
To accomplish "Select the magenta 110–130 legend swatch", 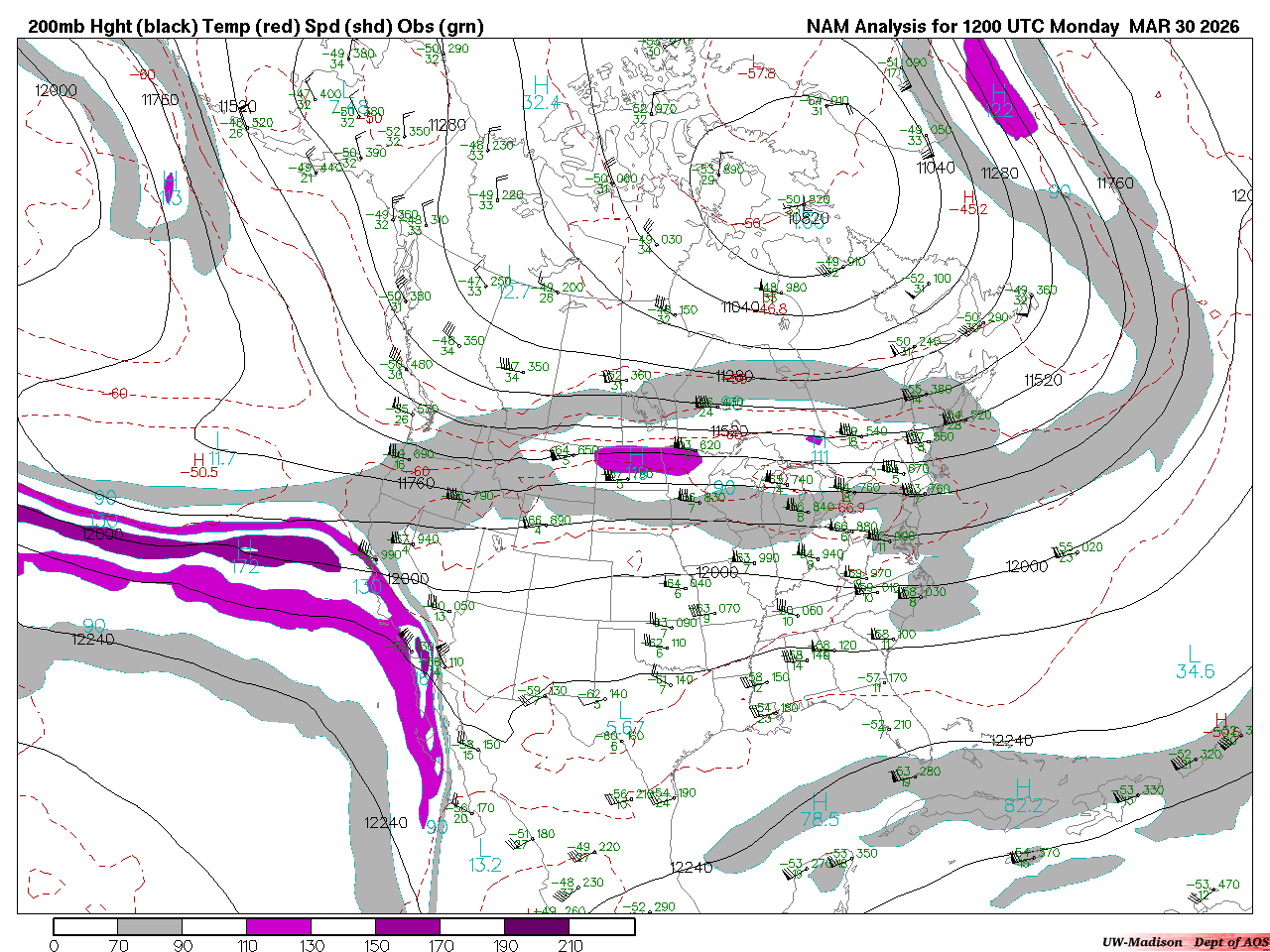I will click(x=279, y=926).
